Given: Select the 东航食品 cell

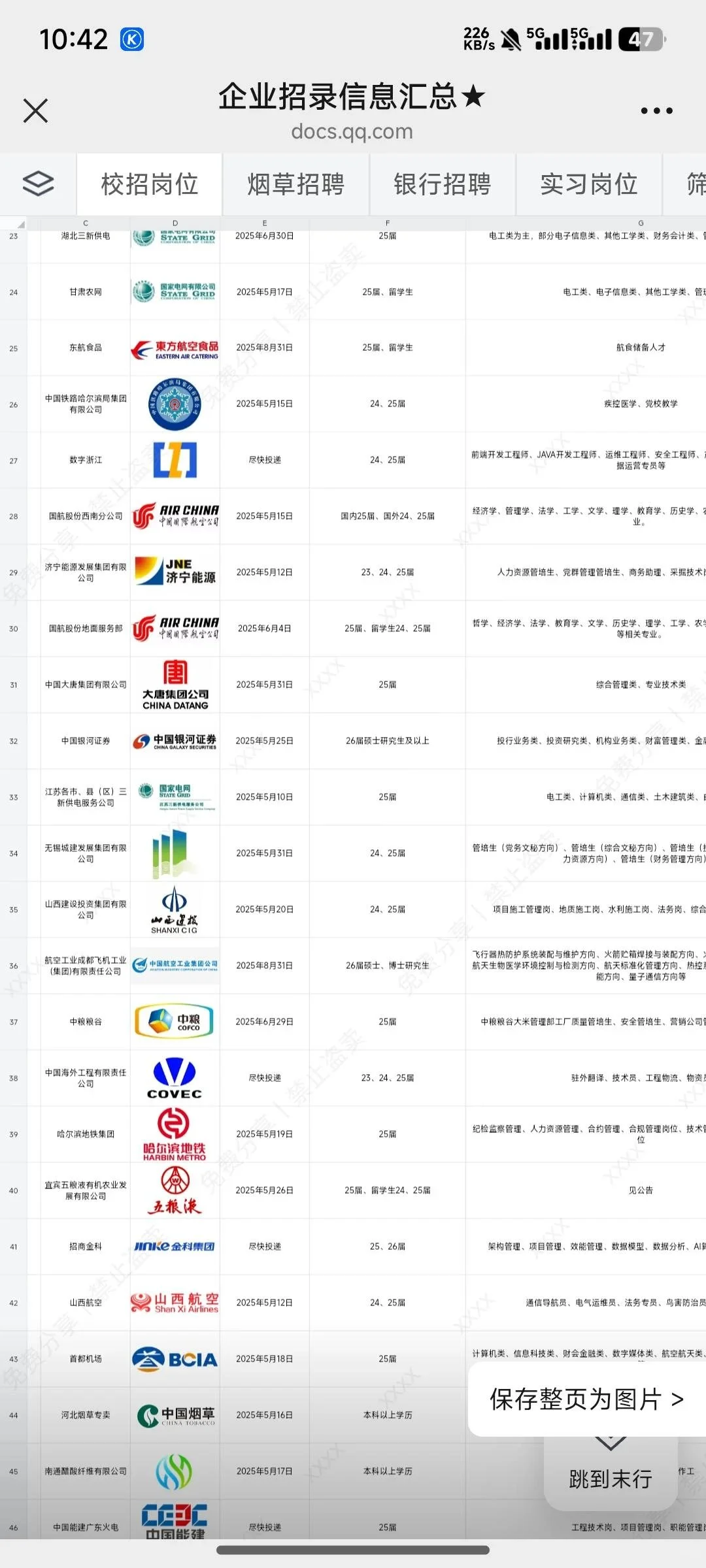Looking at the screenshot, I should tap(86, 348).
